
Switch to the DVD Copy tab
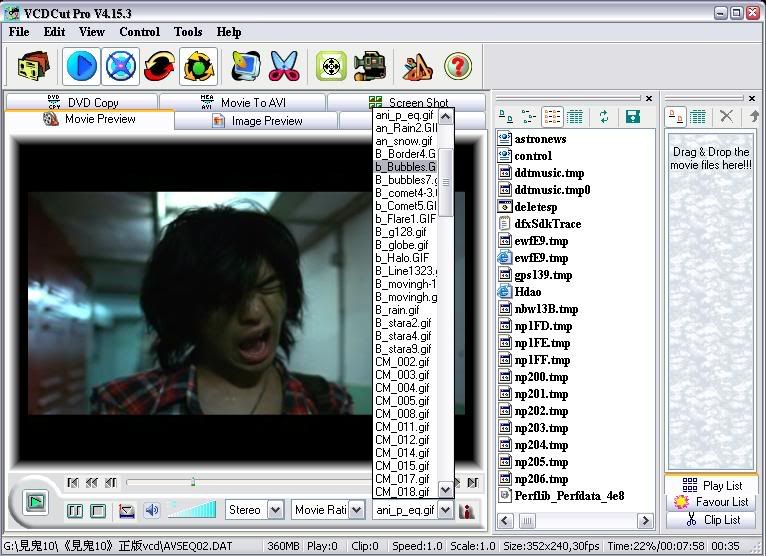(x=82, y=102)
